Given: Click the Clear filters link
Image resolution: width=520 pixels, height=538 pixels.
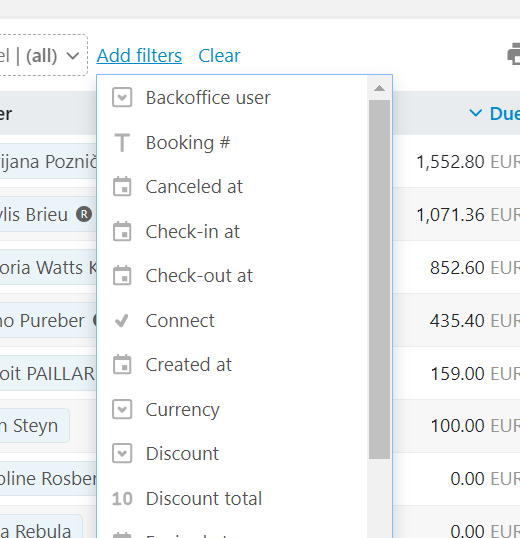Looking at the screenshot, I should click(220, 55).
